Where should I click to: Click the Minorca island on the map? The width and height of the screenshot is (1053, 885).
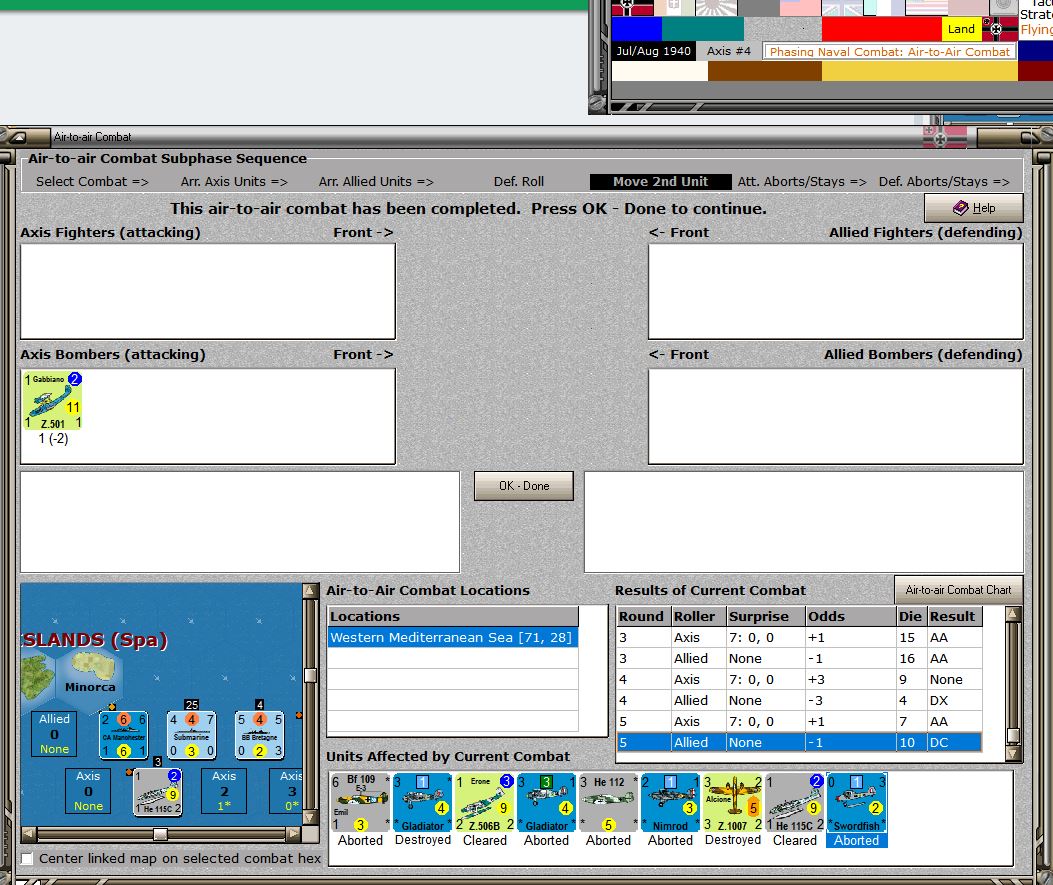click(x=94, y=666)
